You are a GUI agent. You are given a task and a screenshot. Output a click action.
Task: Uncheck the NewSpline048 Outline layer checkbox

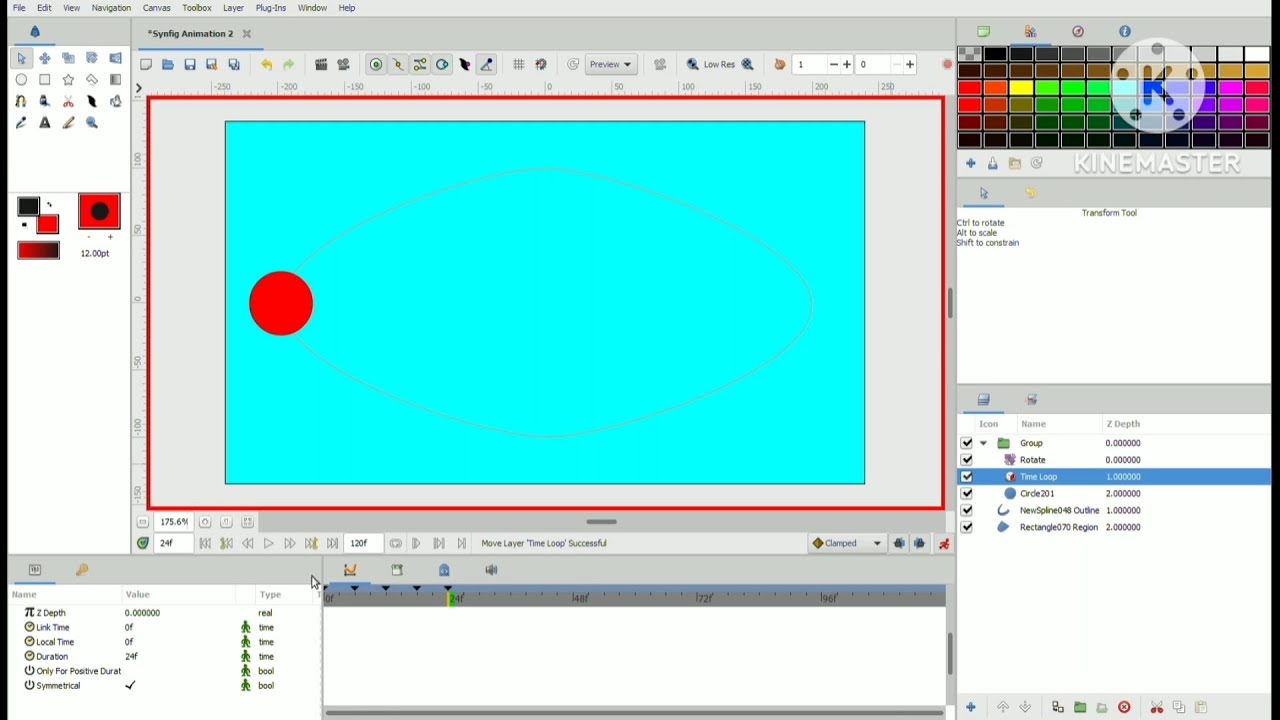[967, 511]
